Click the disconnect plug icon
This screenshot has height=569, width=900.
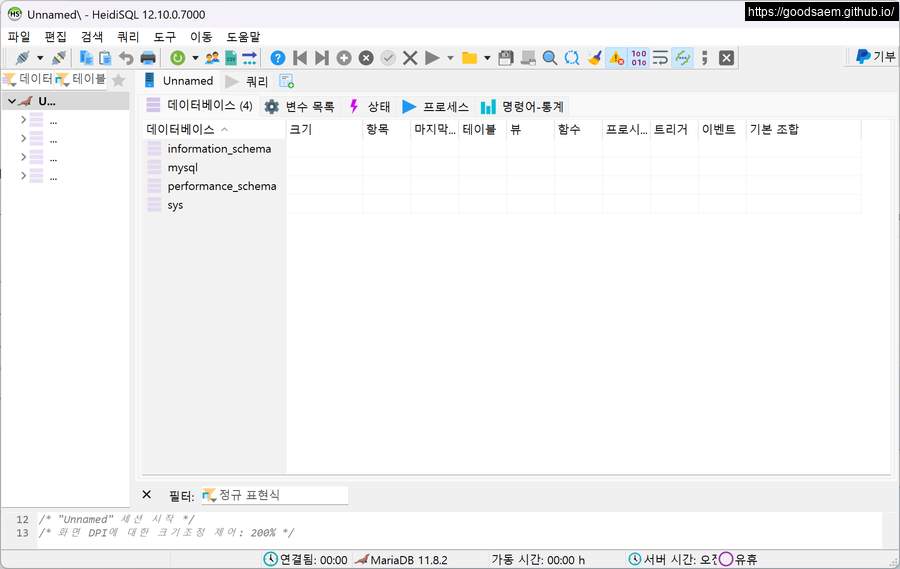[x=59, y=58]
